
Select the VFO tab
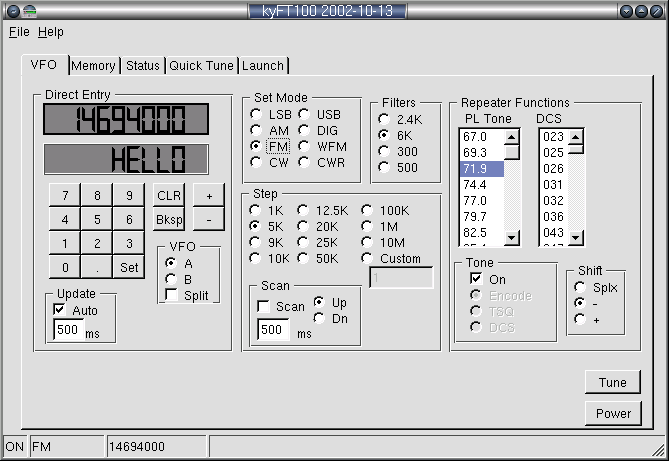coord(44,65)
